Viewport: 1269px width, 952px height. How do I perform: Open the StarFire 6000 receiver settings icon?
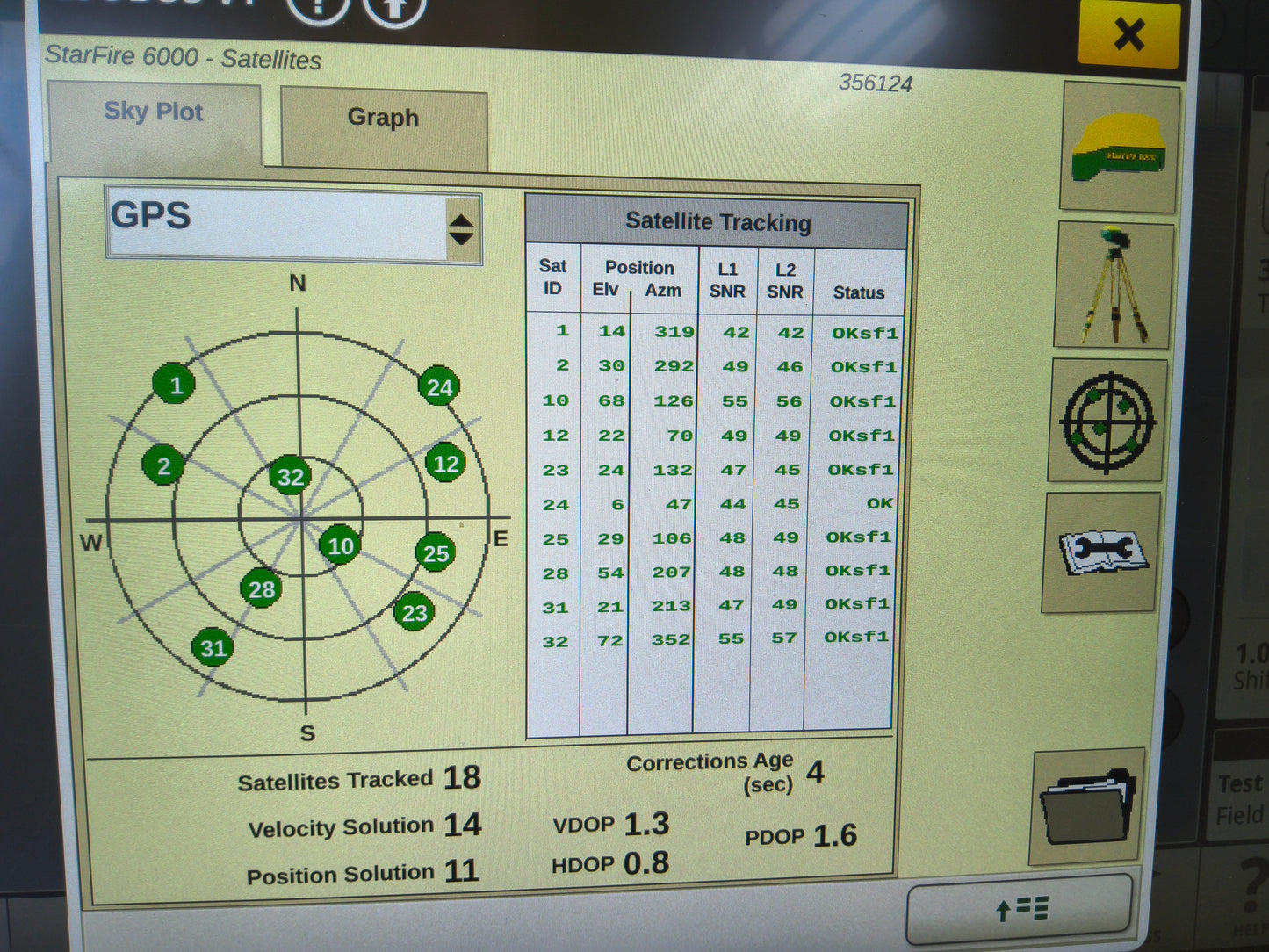click(x=1118, y=148)
